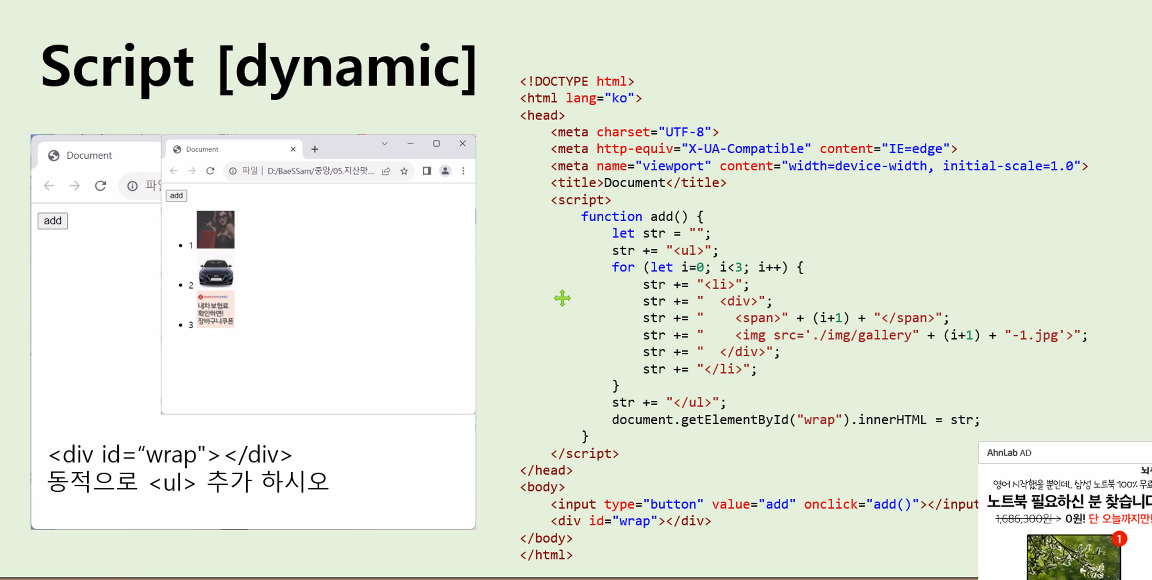This screenshot has width=1152, height=580.
Task: Open profile avatar in front browser
Action: [444, 171]
